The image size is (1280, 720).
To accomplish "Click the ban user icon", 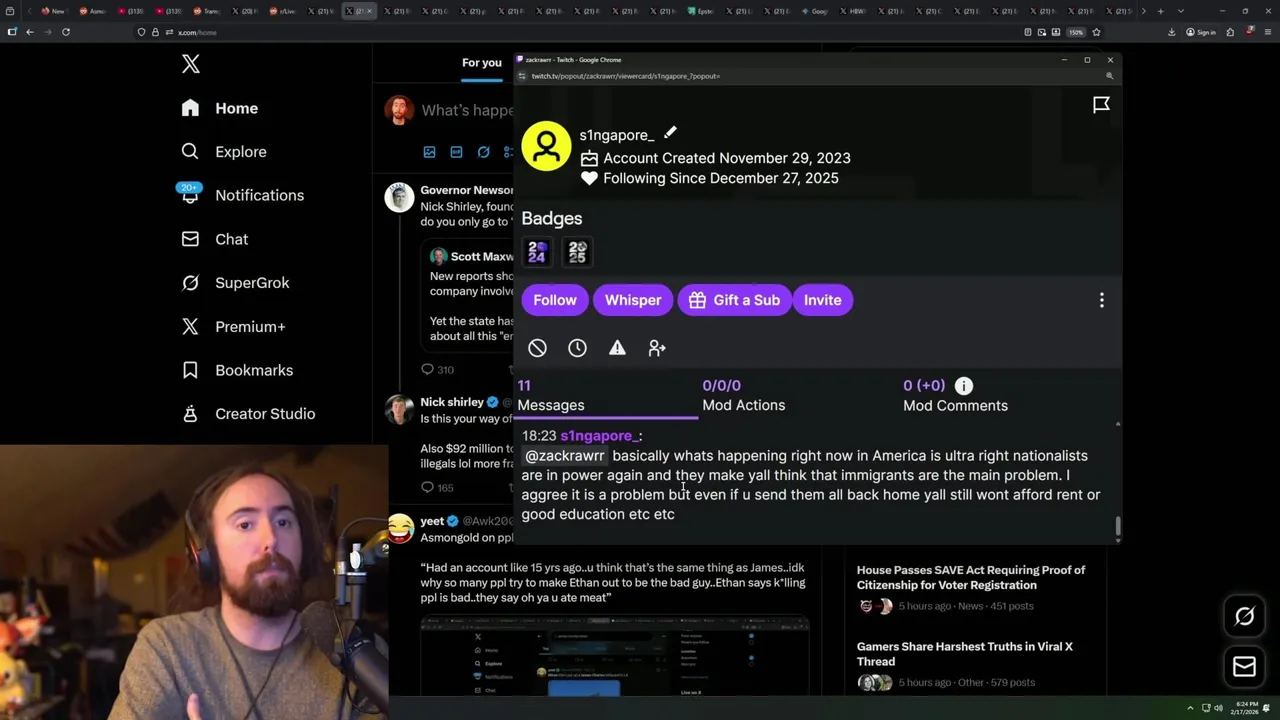I will point(537,348).
